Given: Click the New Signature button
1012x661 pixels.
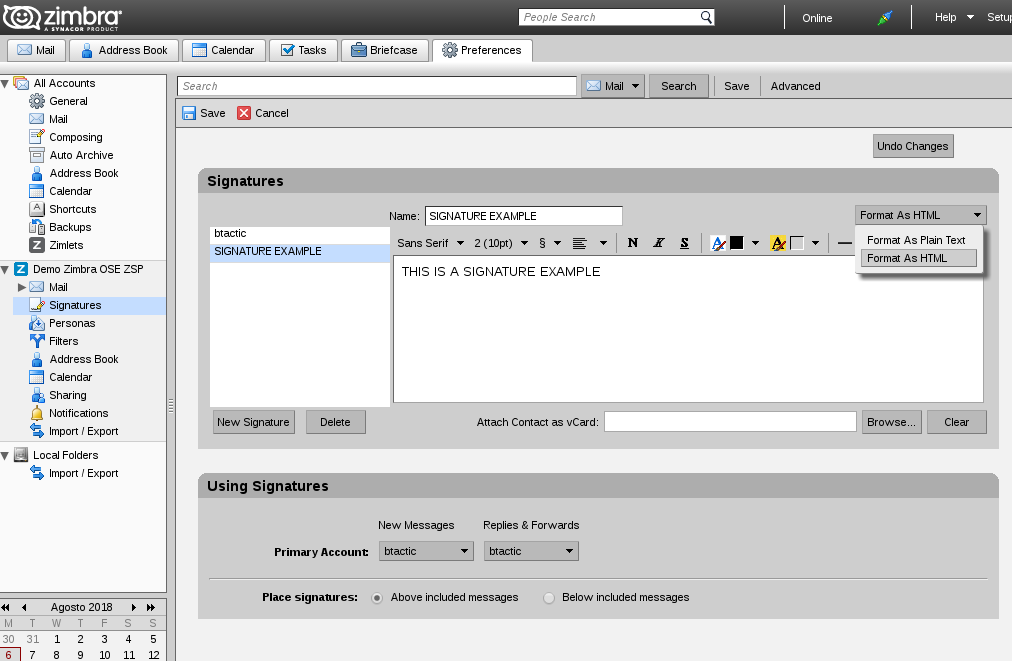Looking at the screenshot, I should 253,422.
